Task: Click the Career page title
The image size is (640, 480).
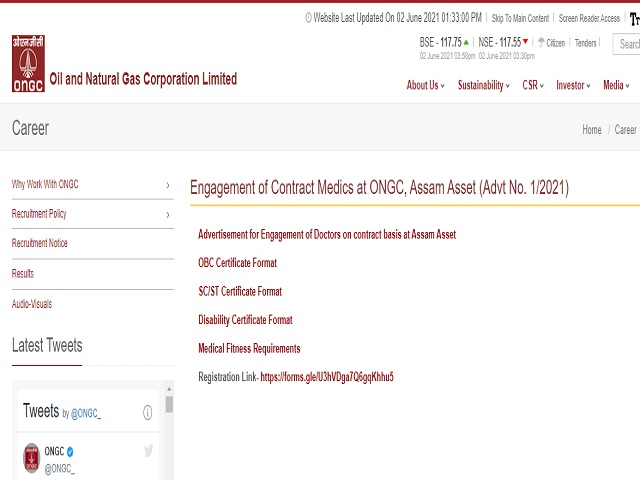Action: (30, 128)
